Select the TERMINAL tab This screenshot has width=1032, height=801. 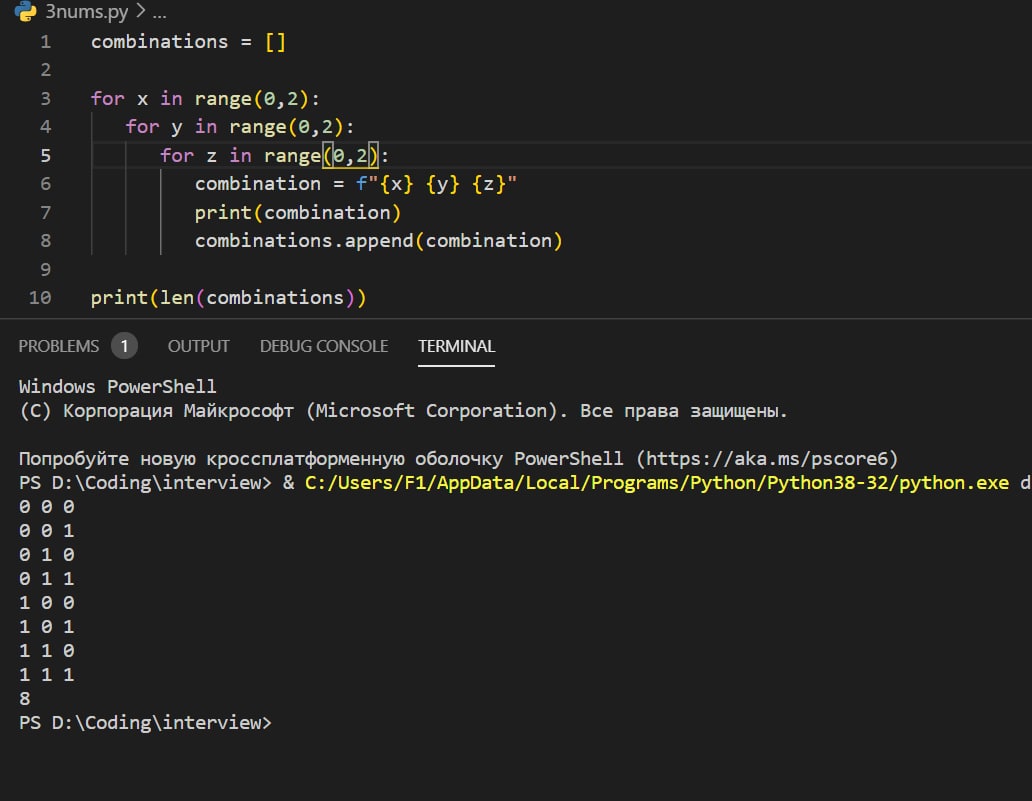456,346
